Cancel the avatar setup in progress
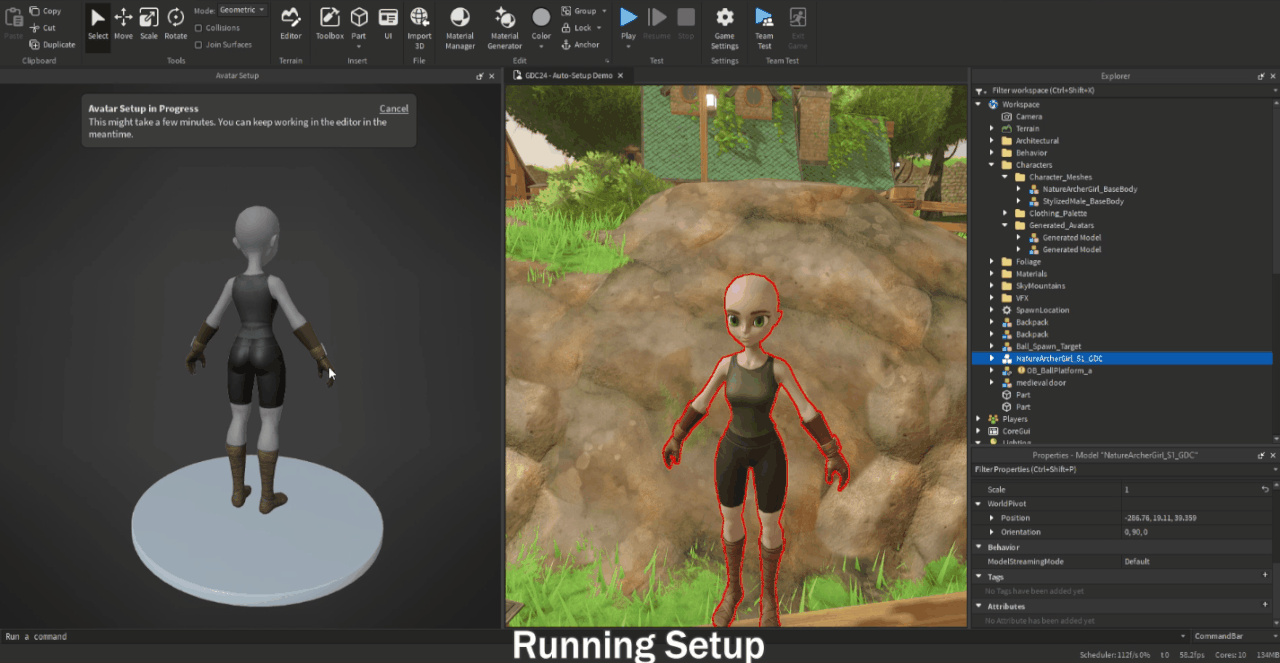This screenshot has width=1280, height=663. (x=393, y=108)
